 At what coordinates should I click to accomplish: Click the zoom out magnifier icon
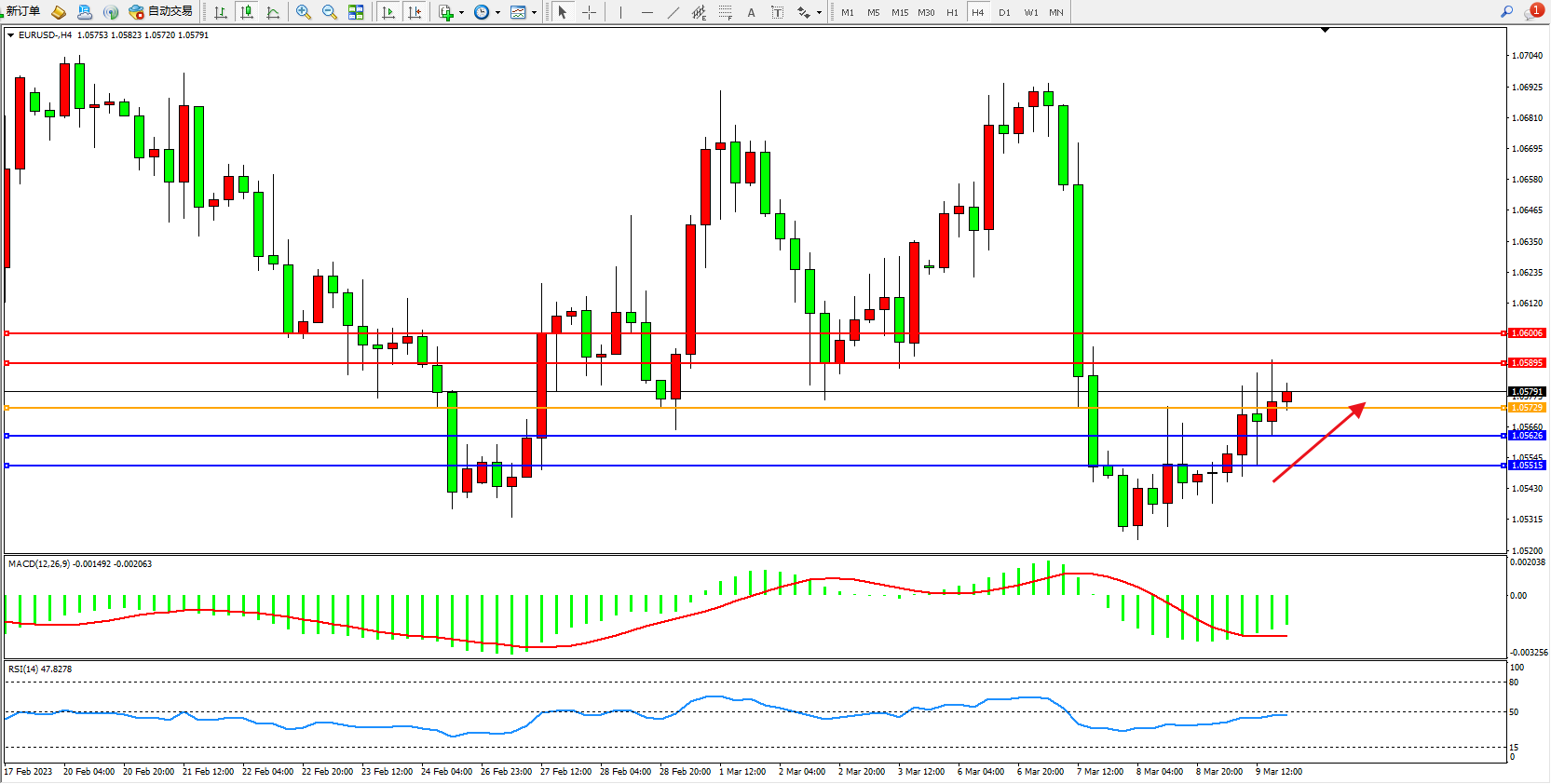(x=330, y=12)
